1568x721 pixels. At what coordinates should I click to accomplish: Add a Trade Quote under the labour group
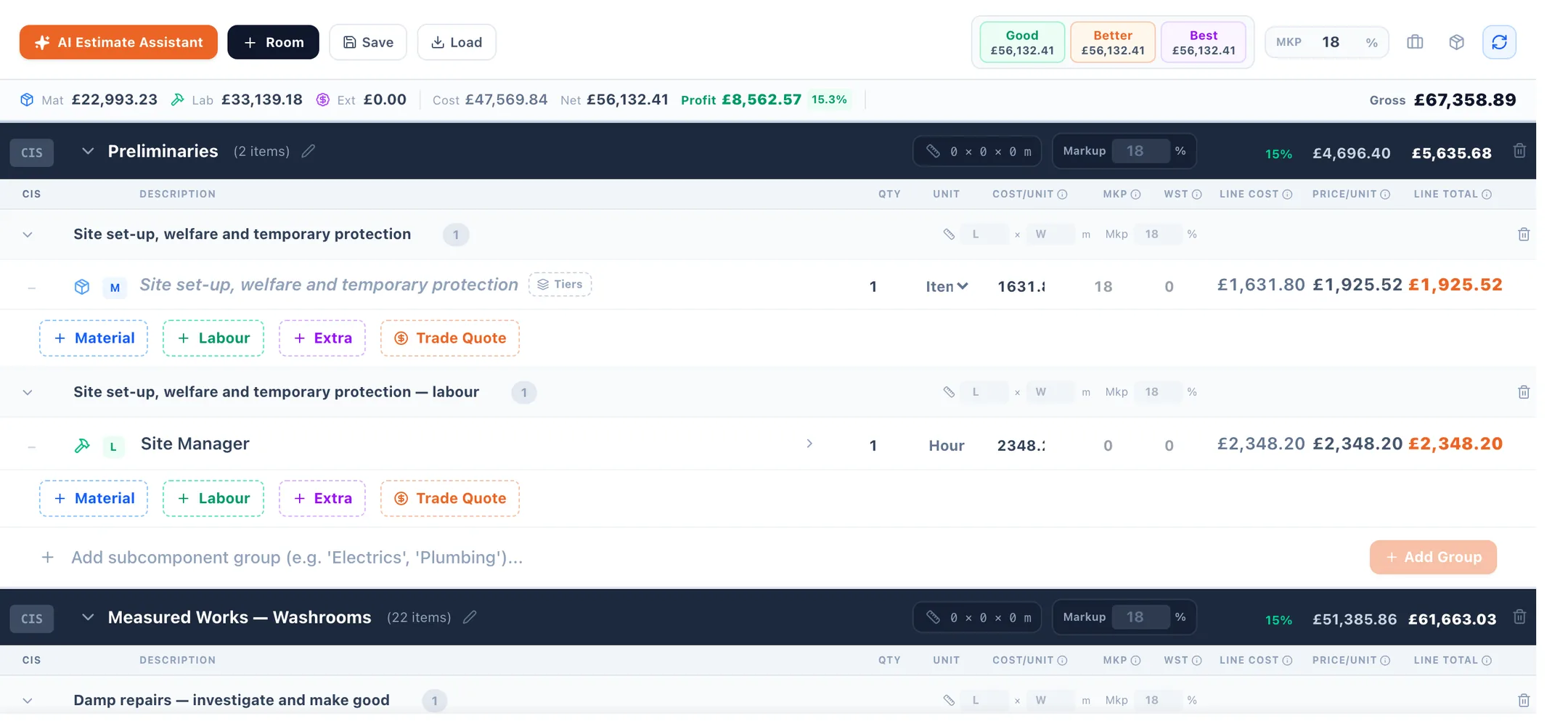click(450, 499)
